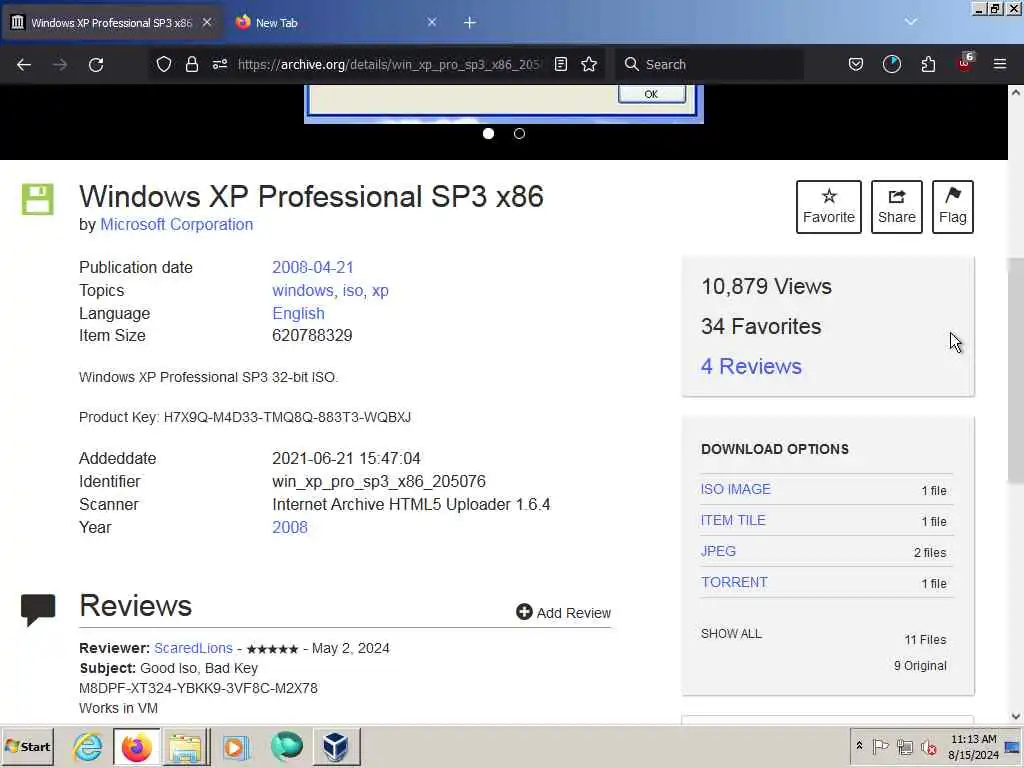Image resolution: width=1024 pixels, height=768 pixels.
Task: Click the blue circular toolbar icon
Action: tap(891, 64)
